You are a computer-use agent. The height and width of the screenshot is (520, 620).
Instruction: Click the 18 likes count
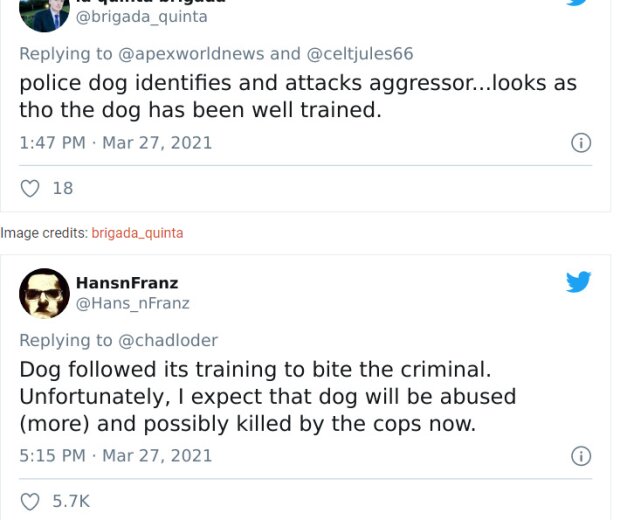pyautogui.click(x=63, y=188)
